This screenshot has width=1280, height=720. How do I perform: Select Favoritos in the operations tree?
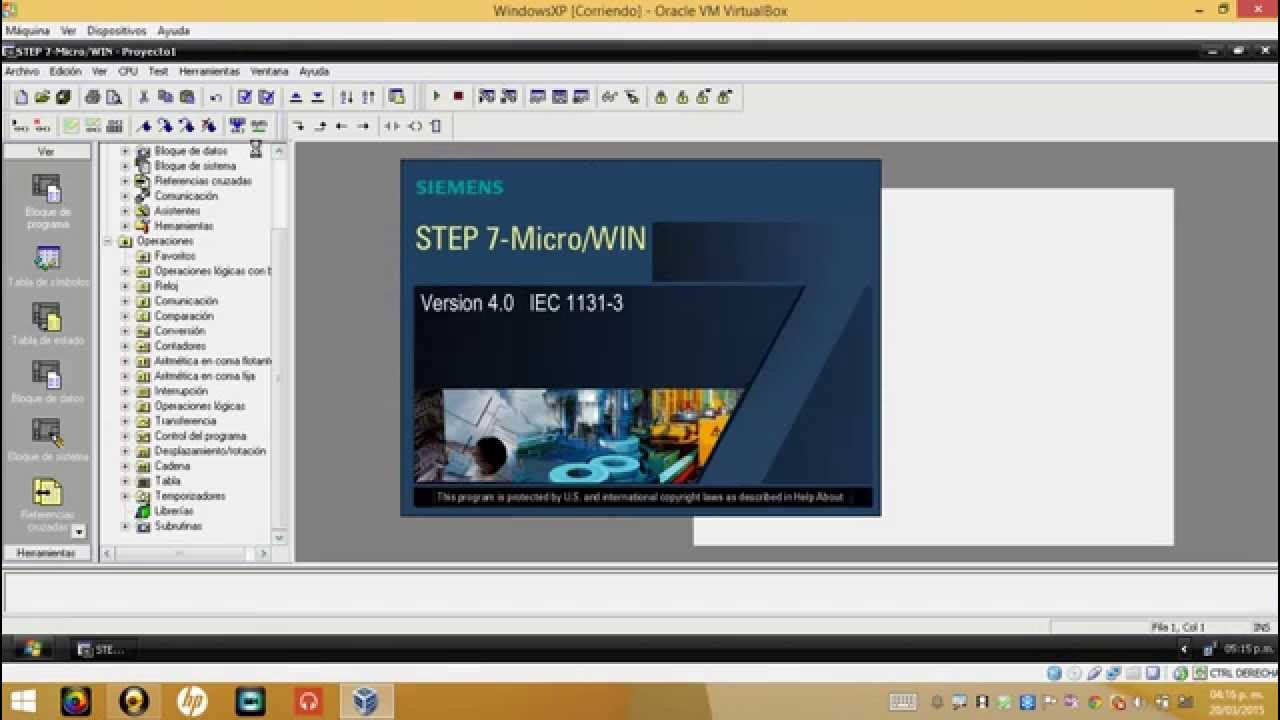click(x=175, y=256)
